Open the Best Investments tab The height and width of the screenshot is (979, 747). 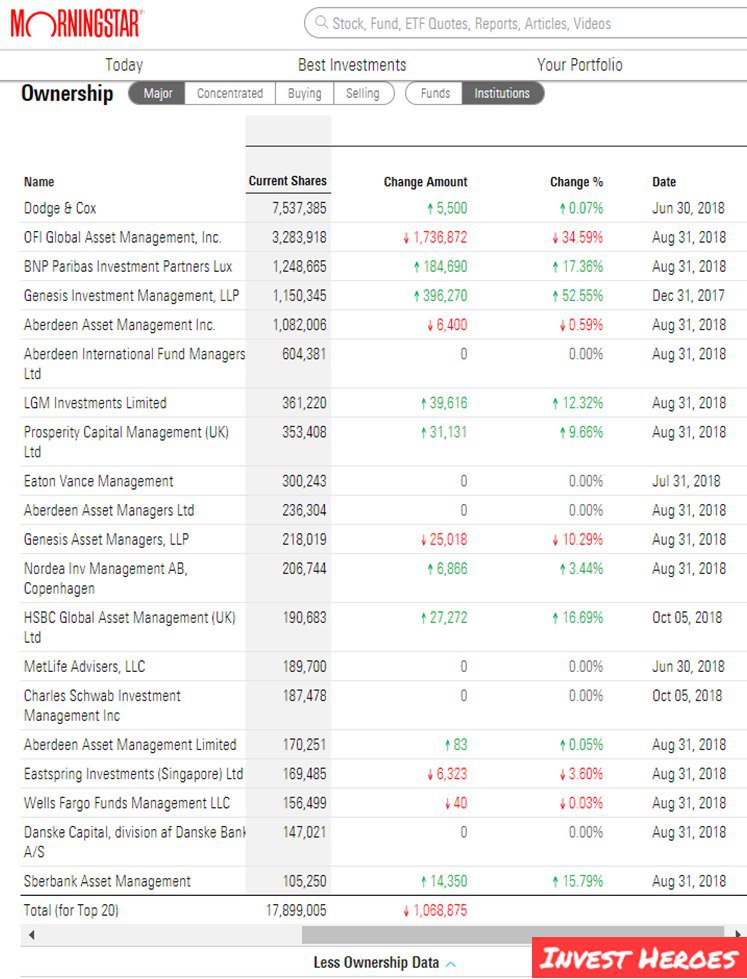pos(352,65)
